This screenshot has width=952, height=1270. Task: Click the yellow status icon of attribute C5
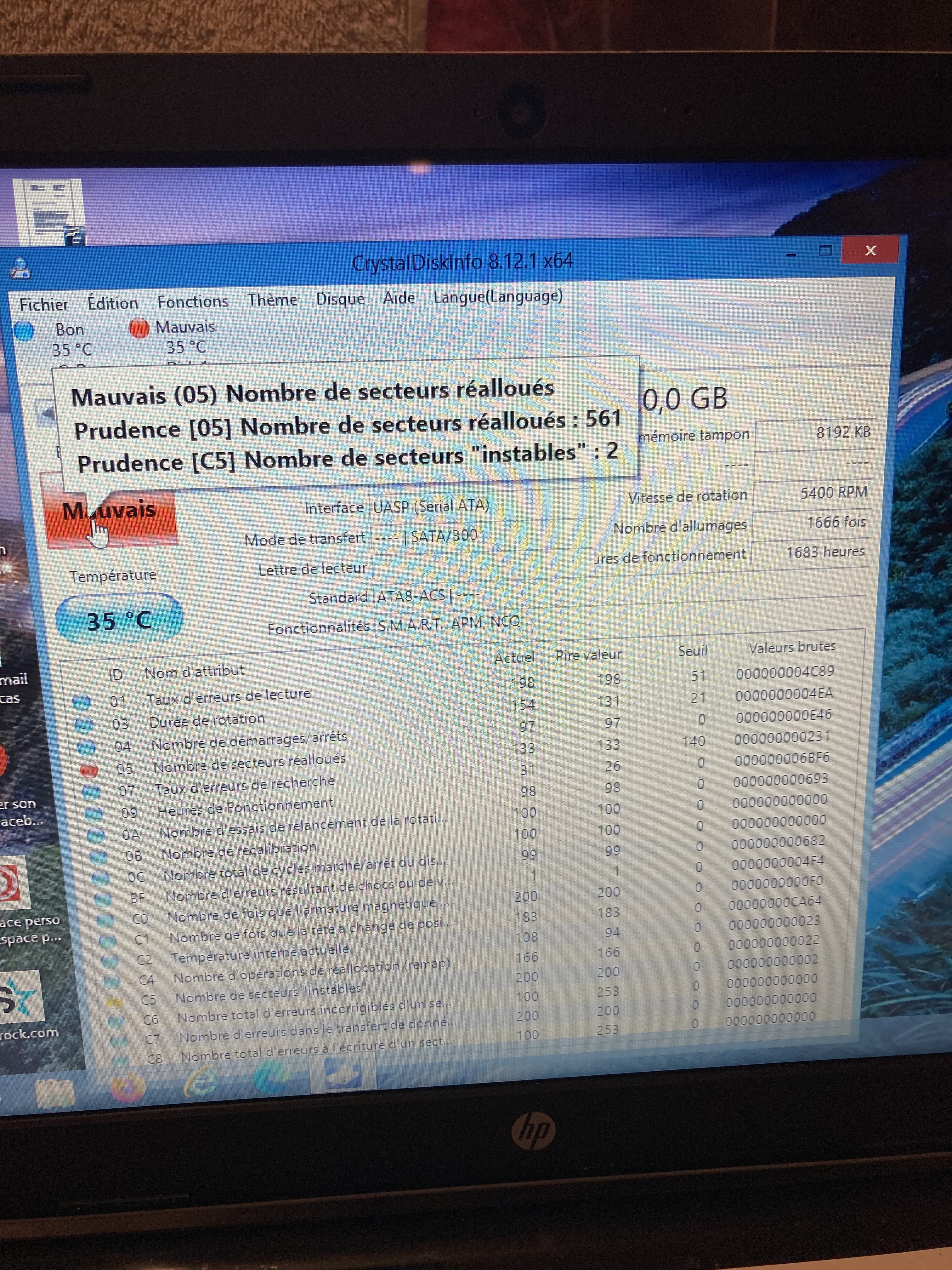114,1001
